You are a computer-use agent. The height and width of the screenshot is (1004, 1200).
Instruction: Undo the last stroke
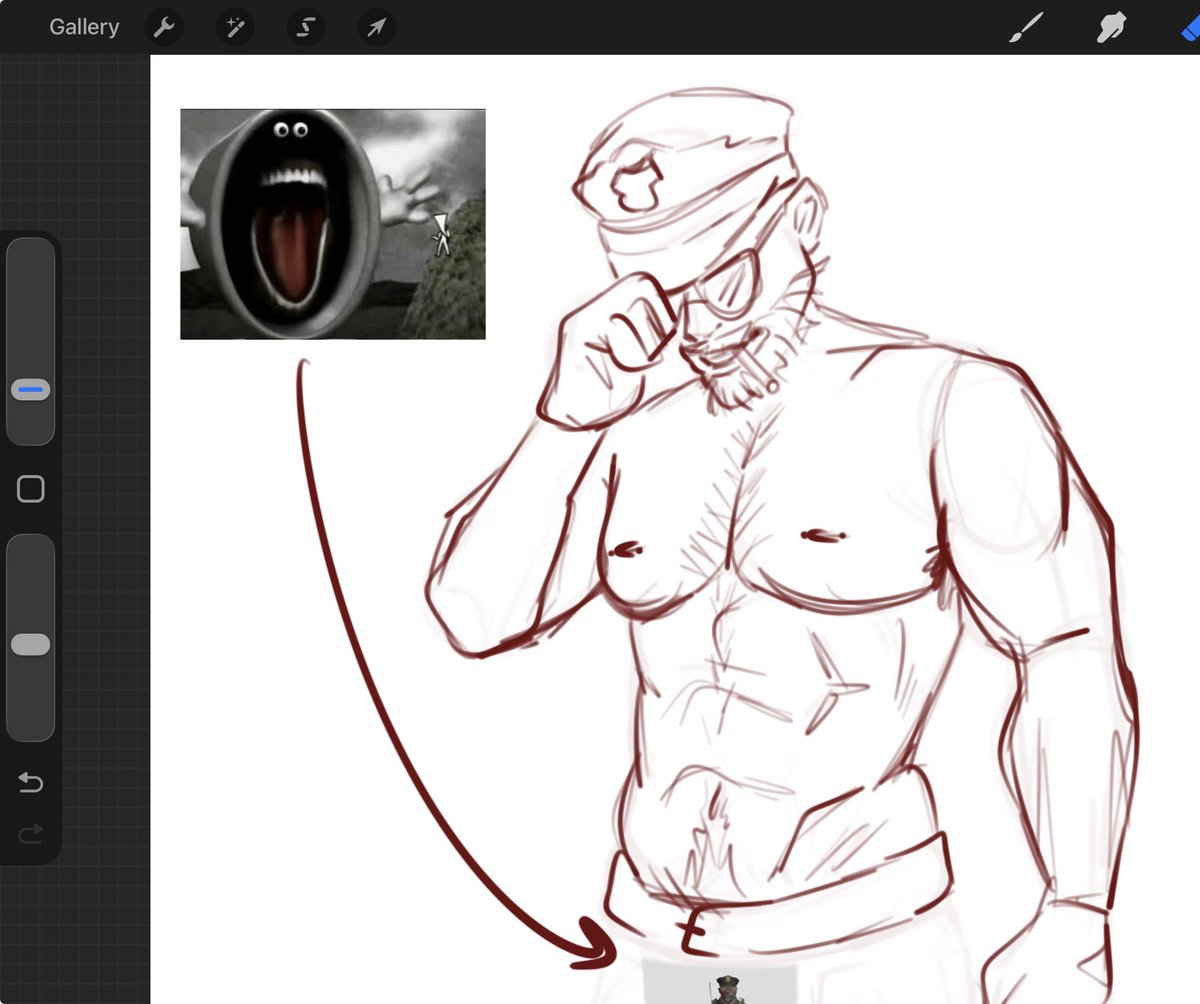pyautogui.click(x=31, y=782)
